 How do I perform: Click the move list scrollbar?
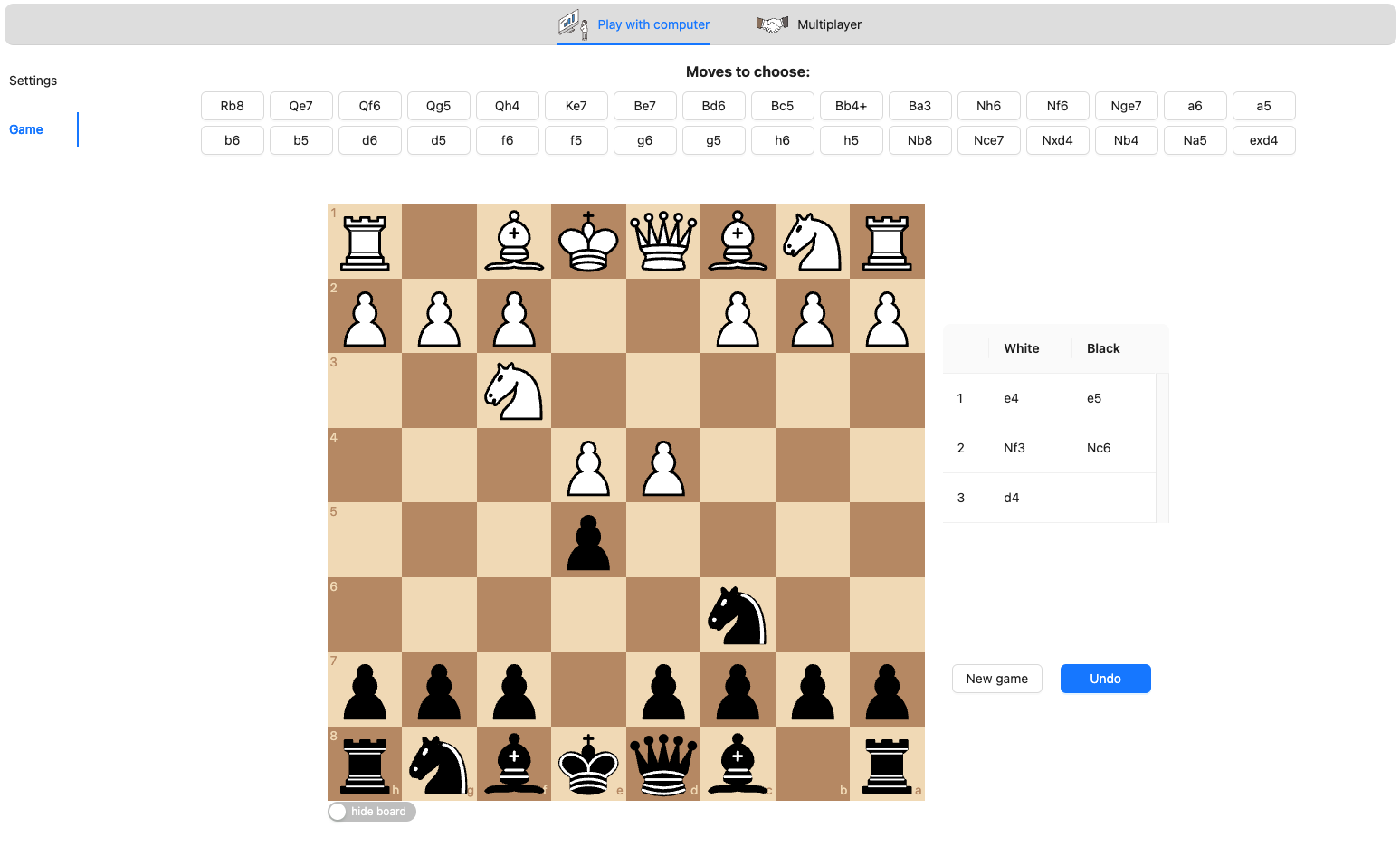1163,448
